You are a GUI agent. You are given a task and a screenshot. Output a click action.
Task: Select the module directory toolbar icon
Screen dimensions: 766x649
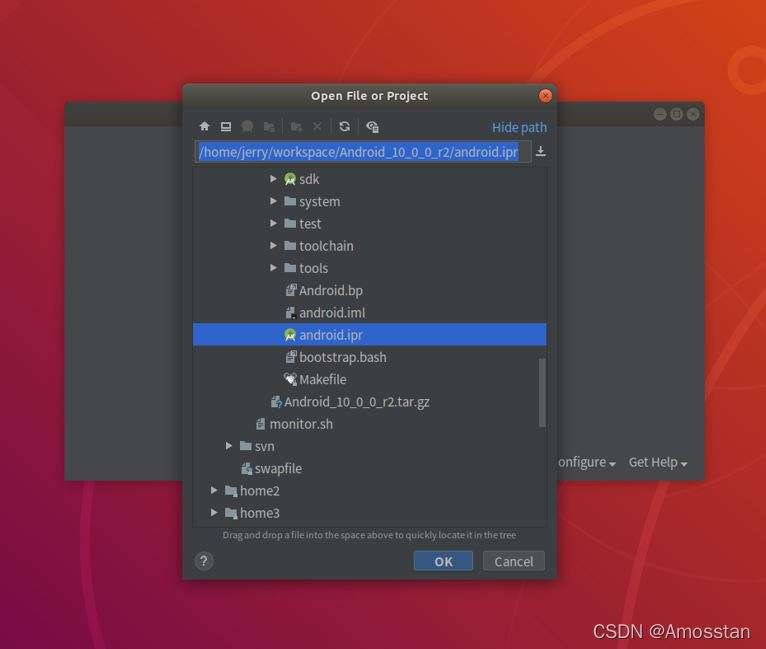[269, 127]
